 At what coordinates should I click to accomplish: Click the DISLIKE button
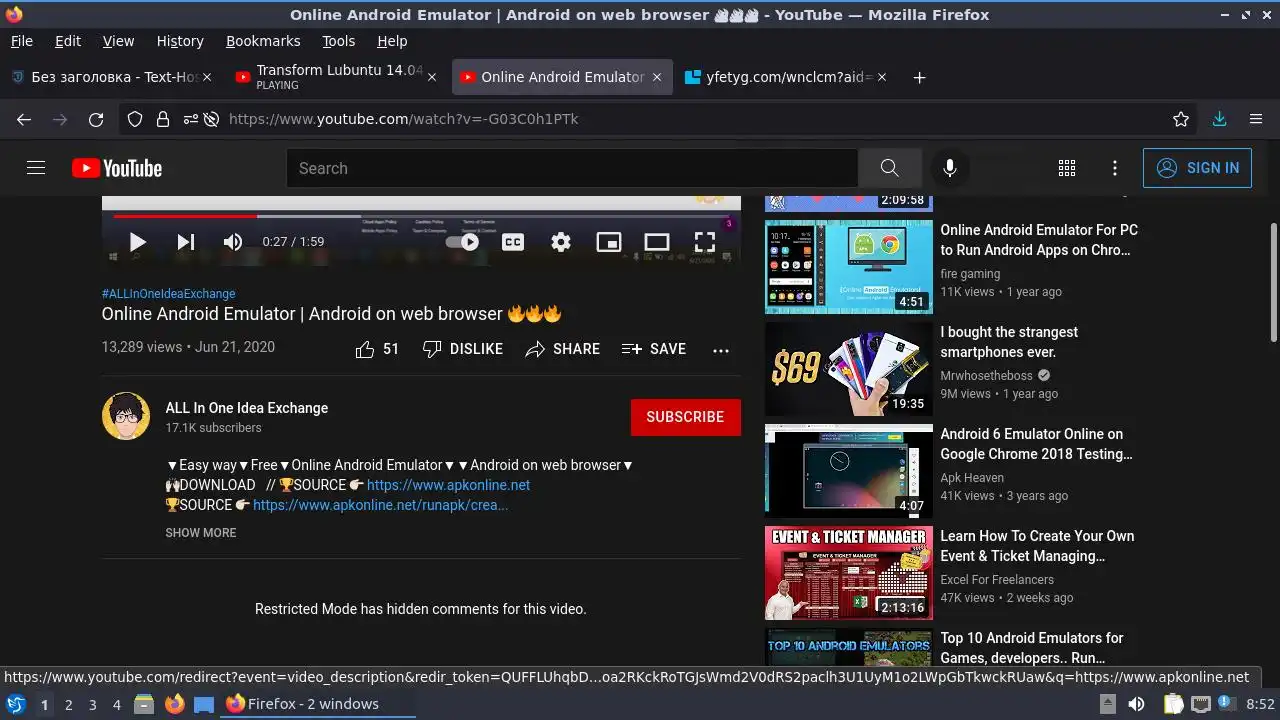click(463, 349)
